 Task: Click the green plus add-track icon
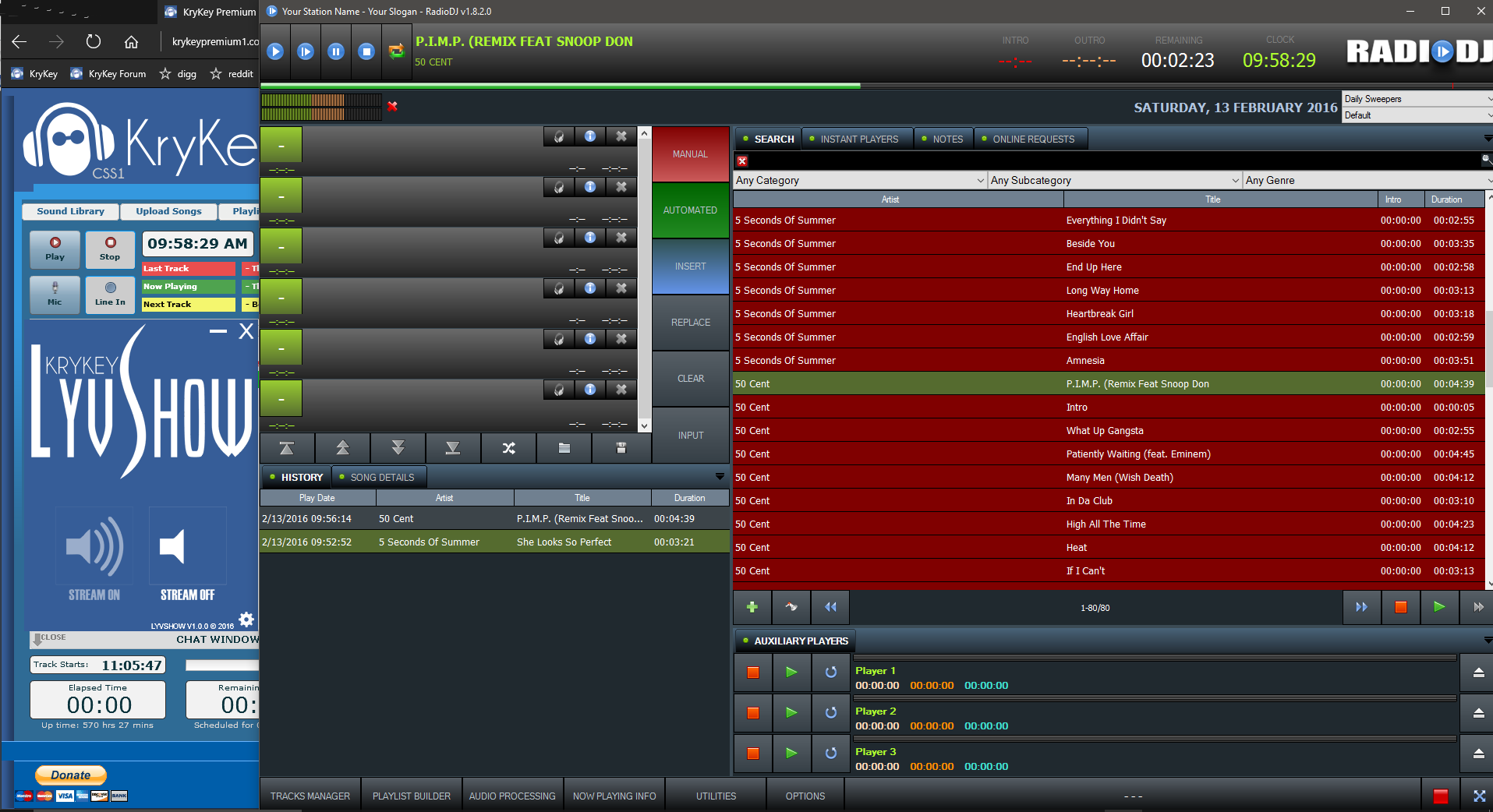tap(752, 607)
